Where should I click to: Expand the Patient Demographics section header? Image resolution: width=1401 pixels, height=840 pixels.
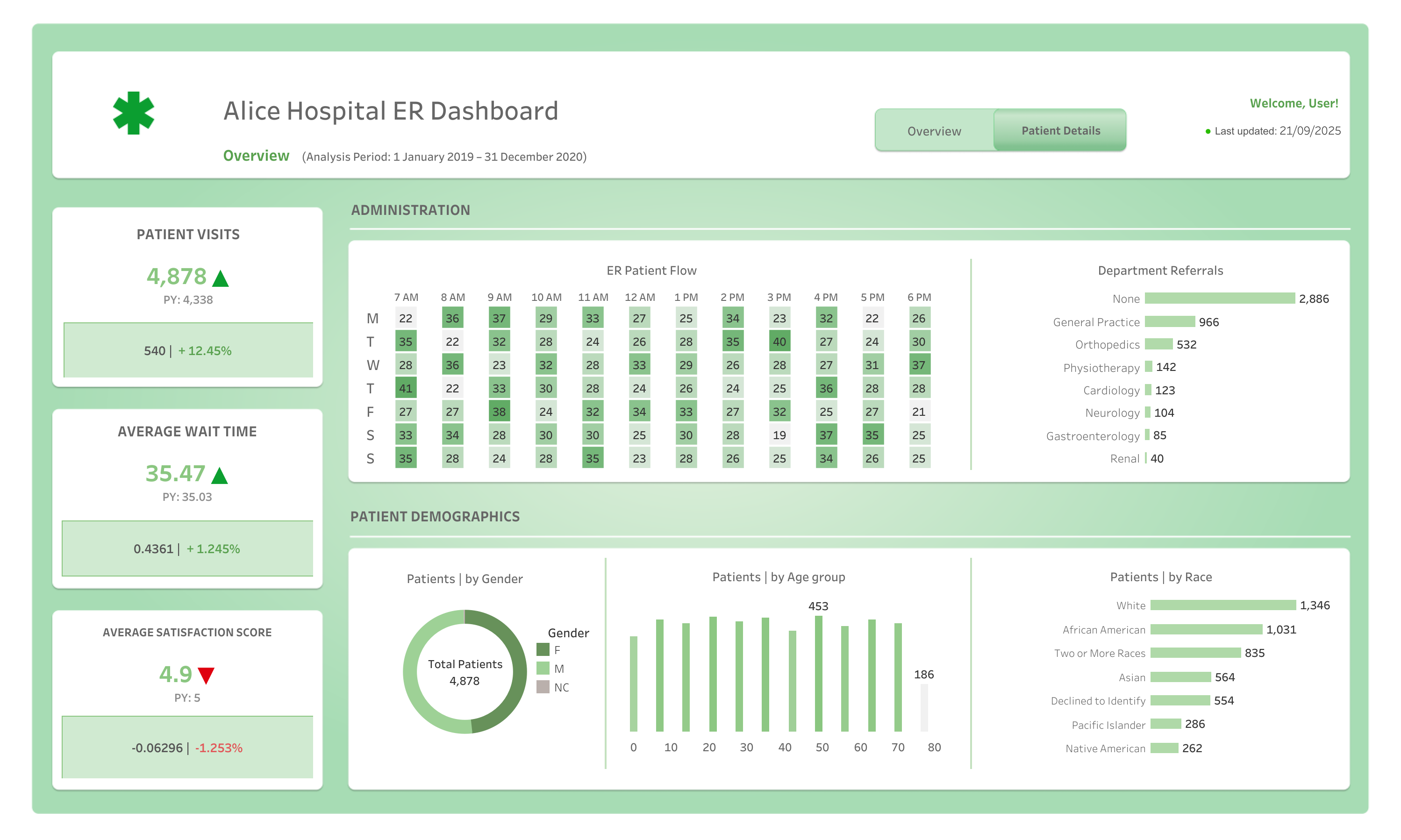[435, 516]
